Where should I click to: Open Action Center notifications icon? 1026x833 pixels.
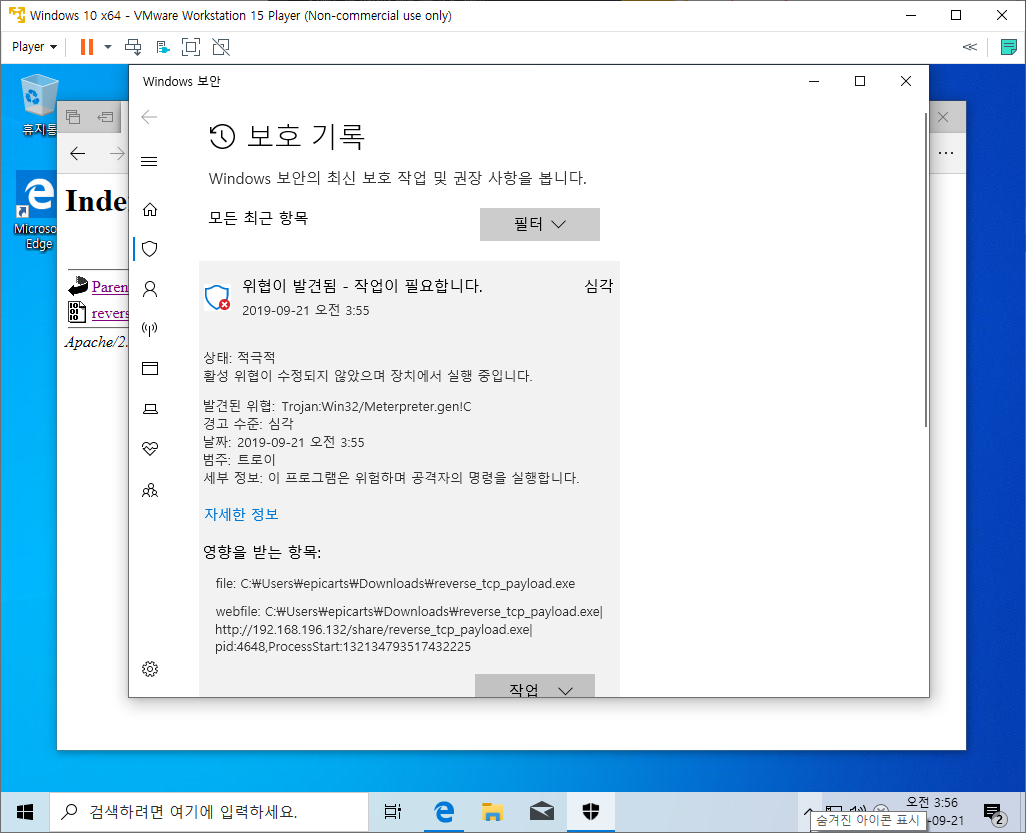(994, 813)
